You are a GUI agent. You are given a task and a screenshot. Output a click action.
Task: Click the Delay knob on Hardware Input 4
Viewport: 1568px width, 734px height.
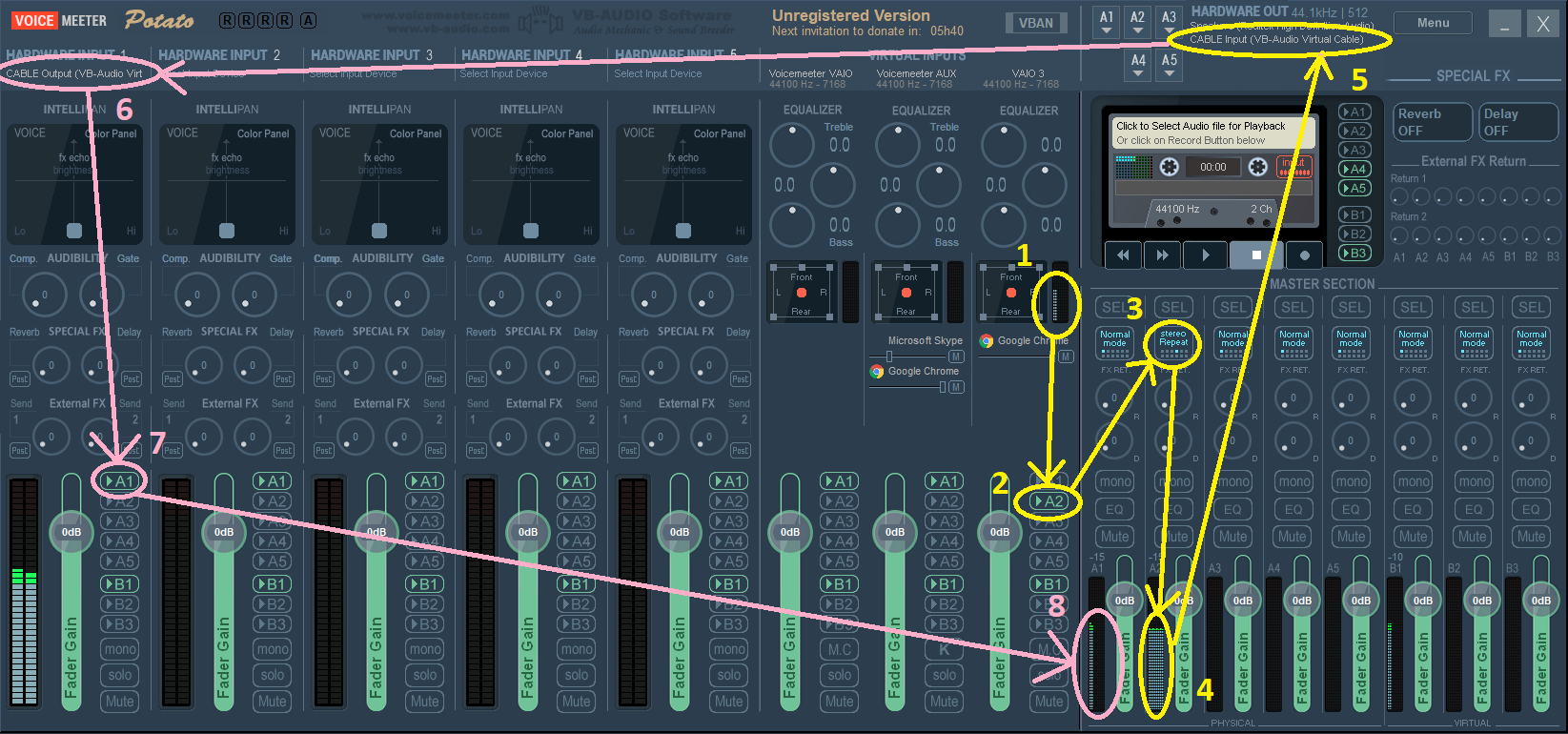556,365
